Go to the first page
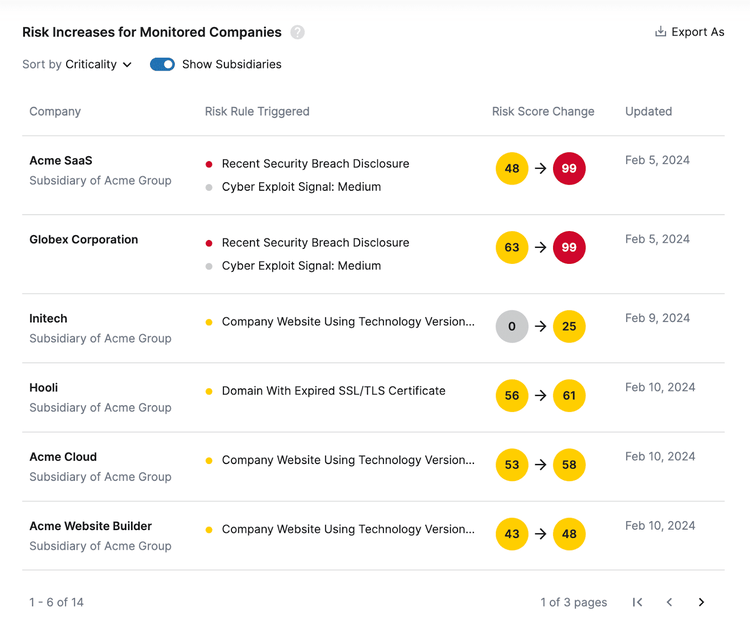 click(x=637, y=602)
